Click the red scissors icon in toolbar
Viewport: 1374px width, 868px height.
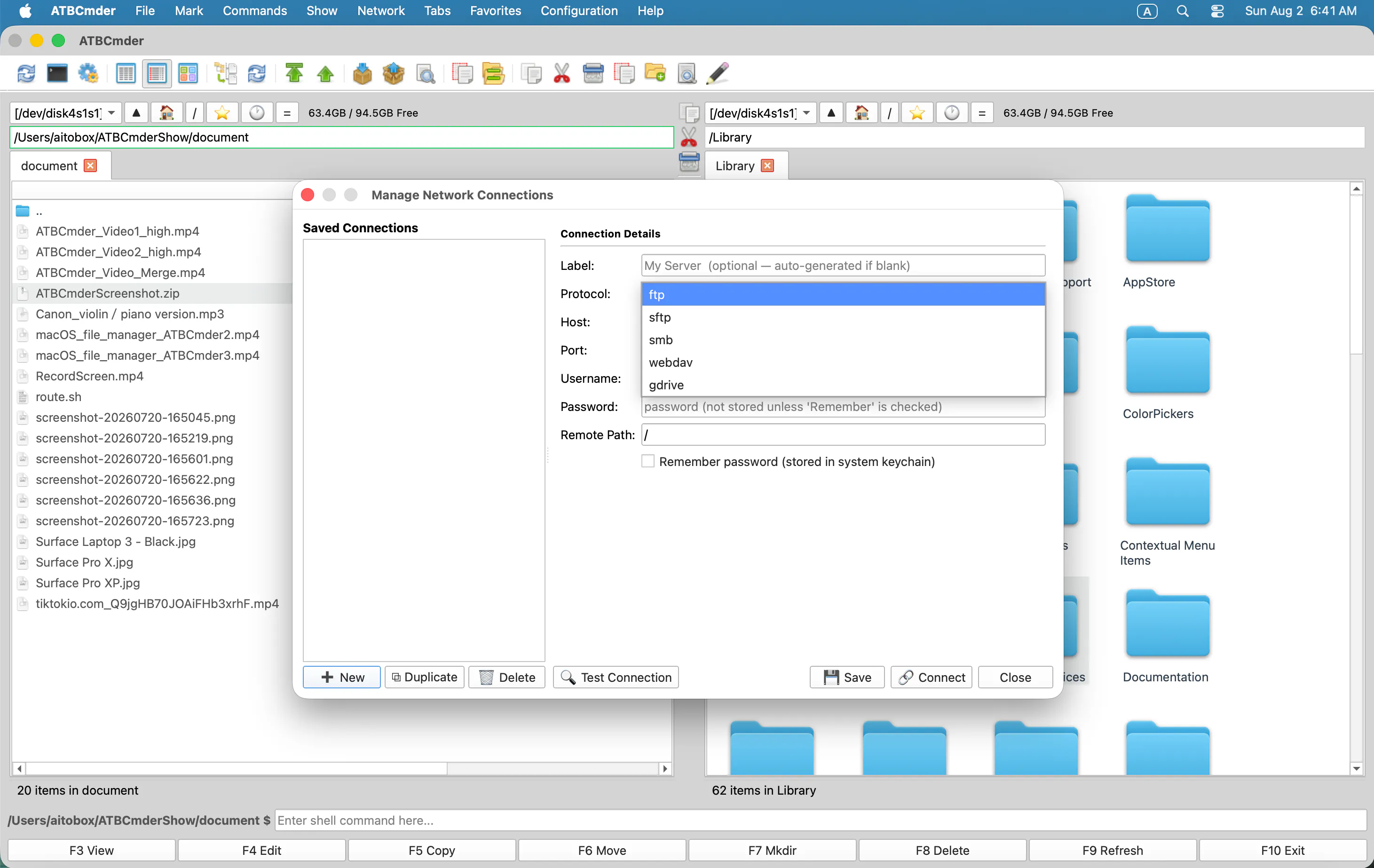coord(562,74)
